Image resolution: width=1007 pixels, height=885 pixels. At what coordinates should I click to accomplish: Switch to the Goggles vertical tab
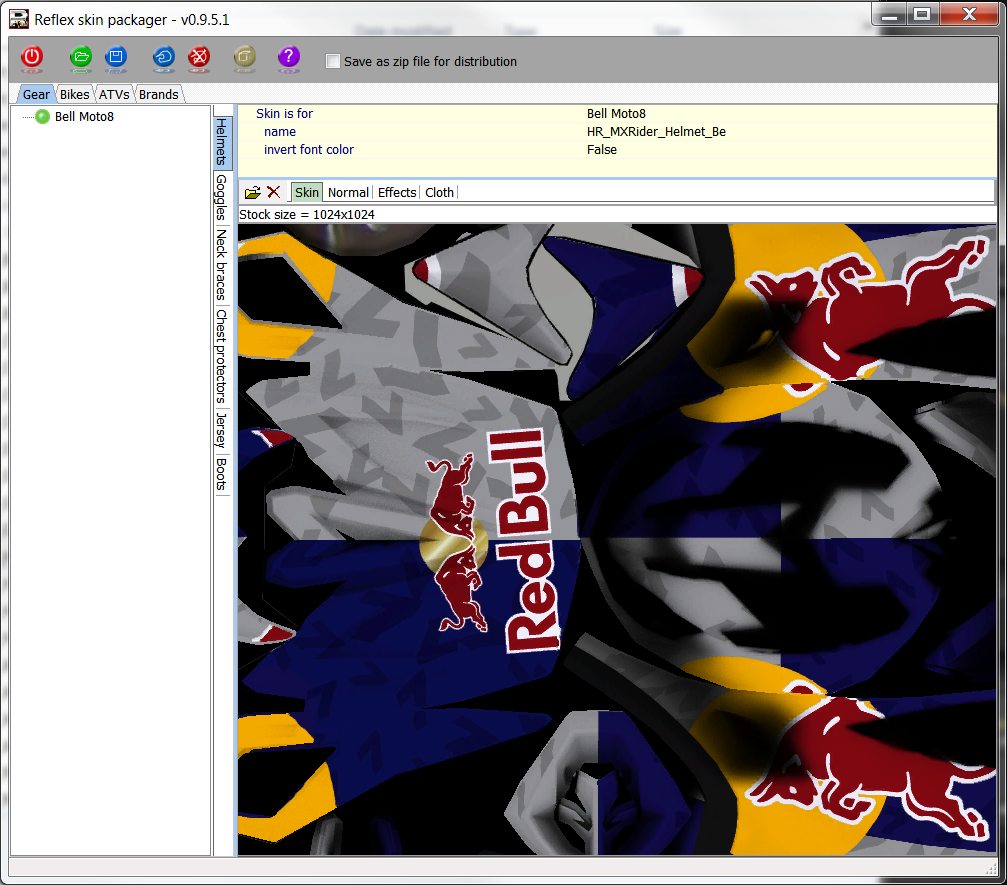pos(221,198)
